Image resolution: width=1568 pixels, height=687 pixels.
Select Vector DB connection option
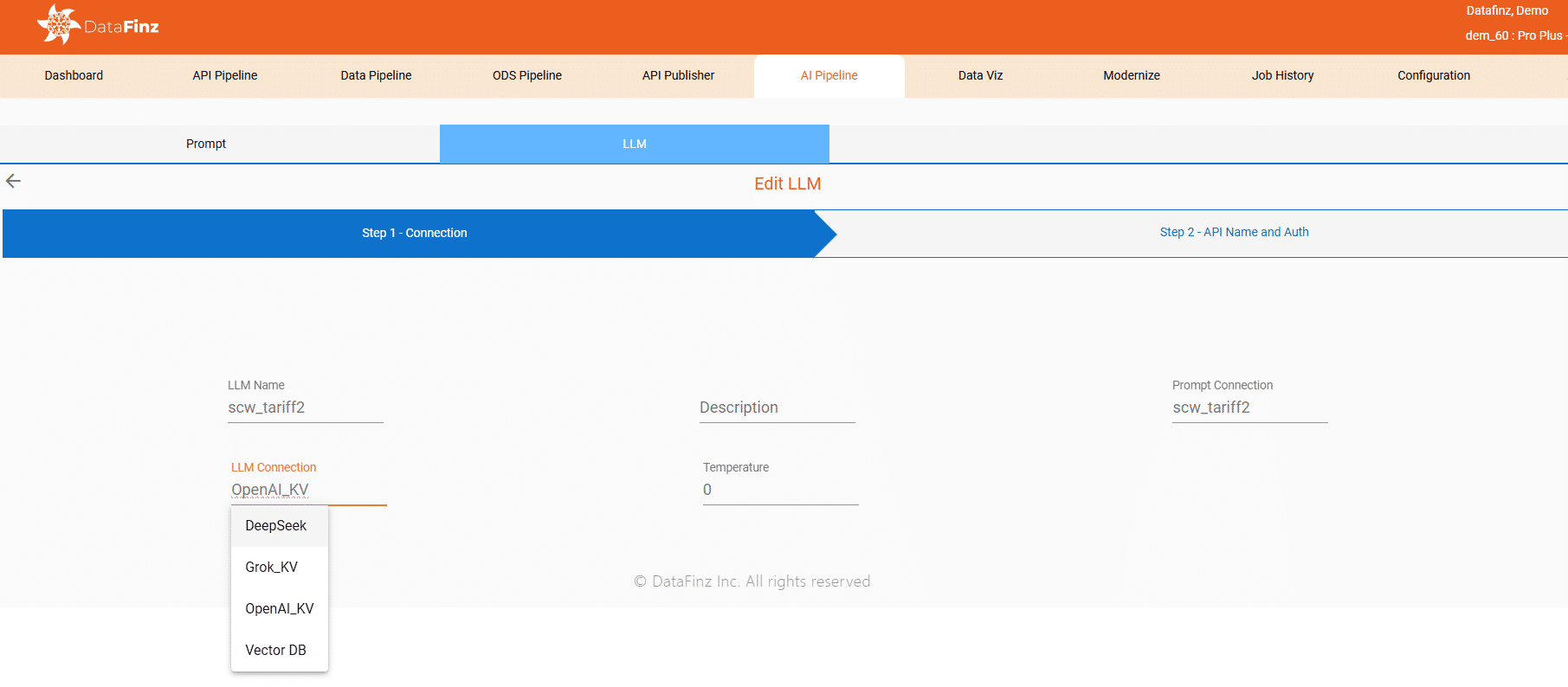coord(276,651)
